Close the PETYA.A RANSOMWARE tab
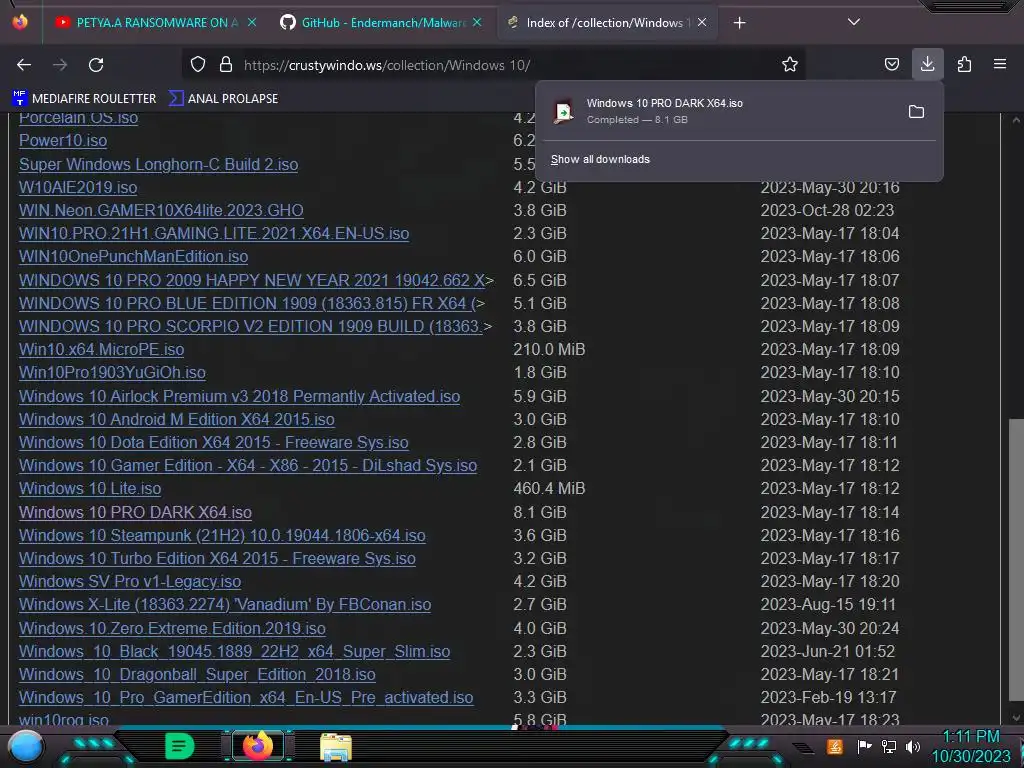This screenshot has height=768, width=1024. tap(251, 22)
